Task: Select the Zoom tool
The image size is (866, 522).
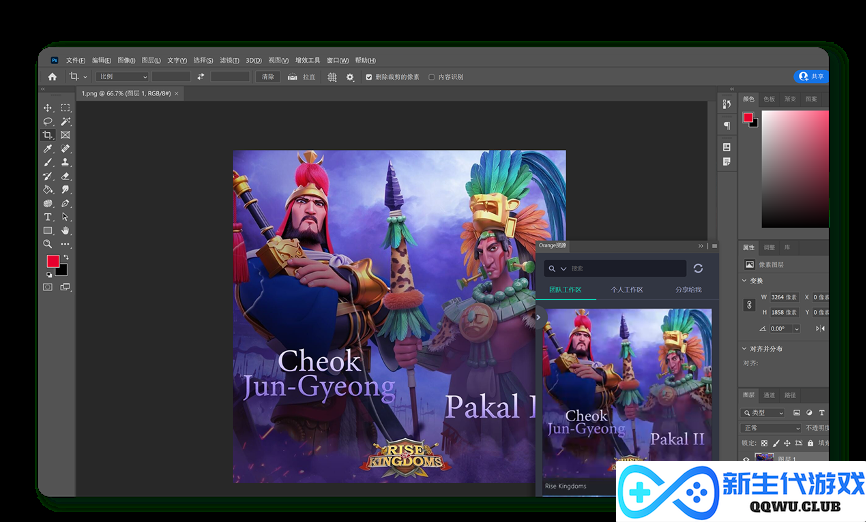Action: coord(48,244)
